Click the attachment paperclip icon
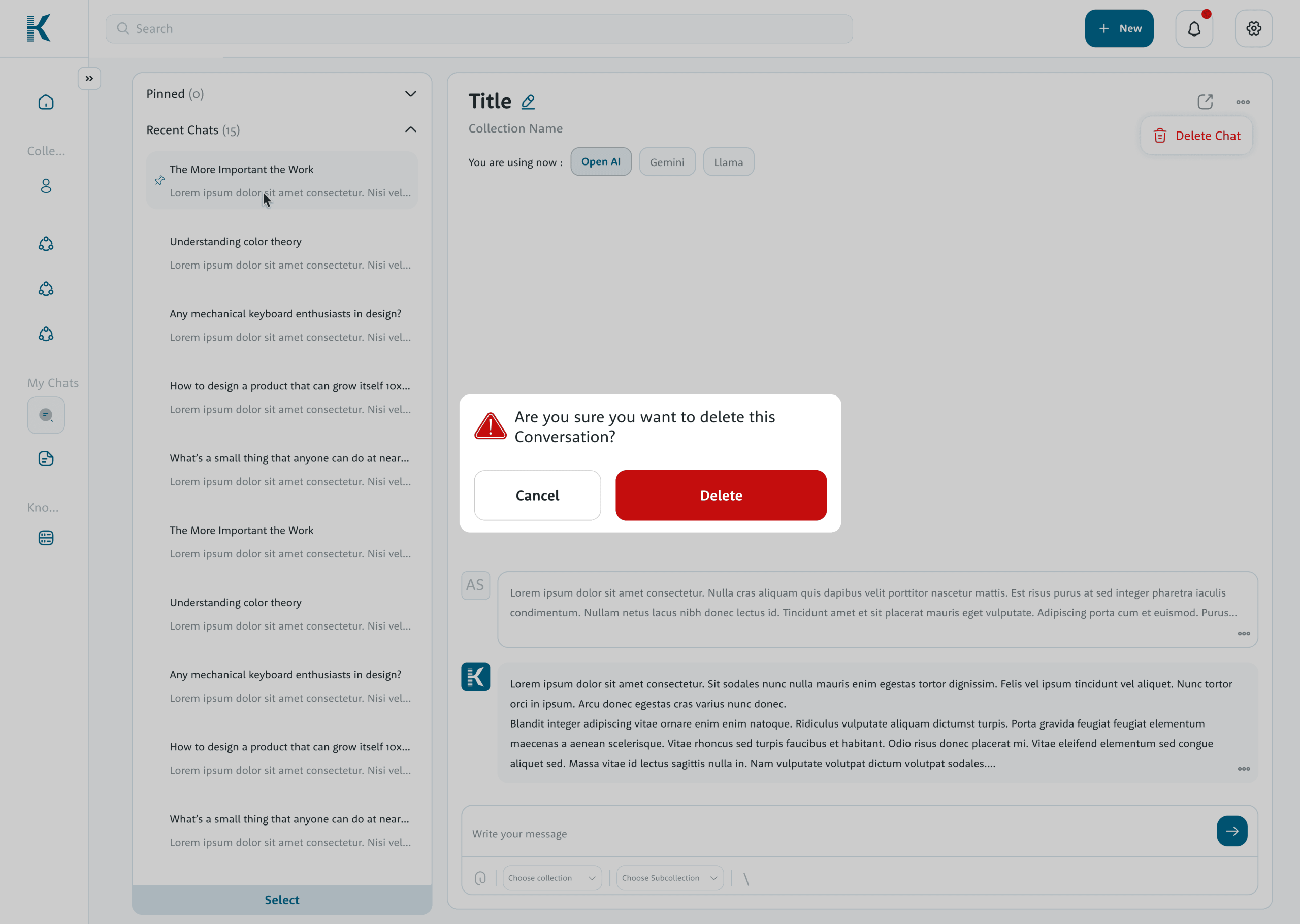 [x=480, y=878]
